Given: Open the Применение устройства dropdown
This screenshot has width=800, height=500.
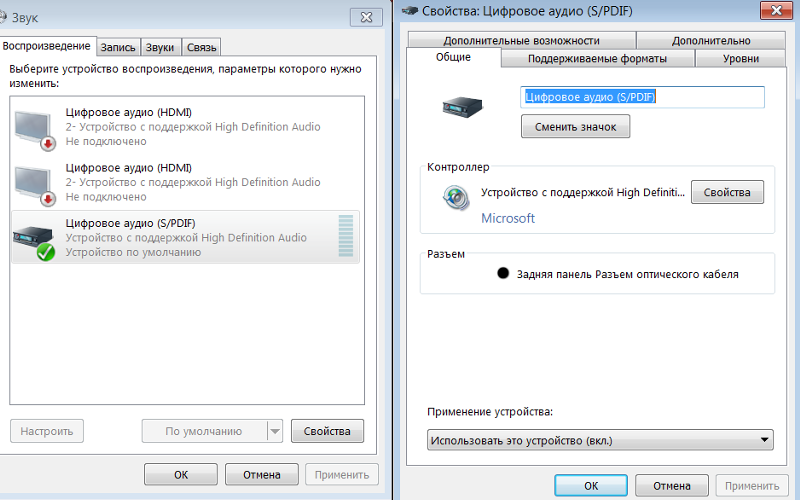Looking at the screenshot, I should tap(600, 440).
